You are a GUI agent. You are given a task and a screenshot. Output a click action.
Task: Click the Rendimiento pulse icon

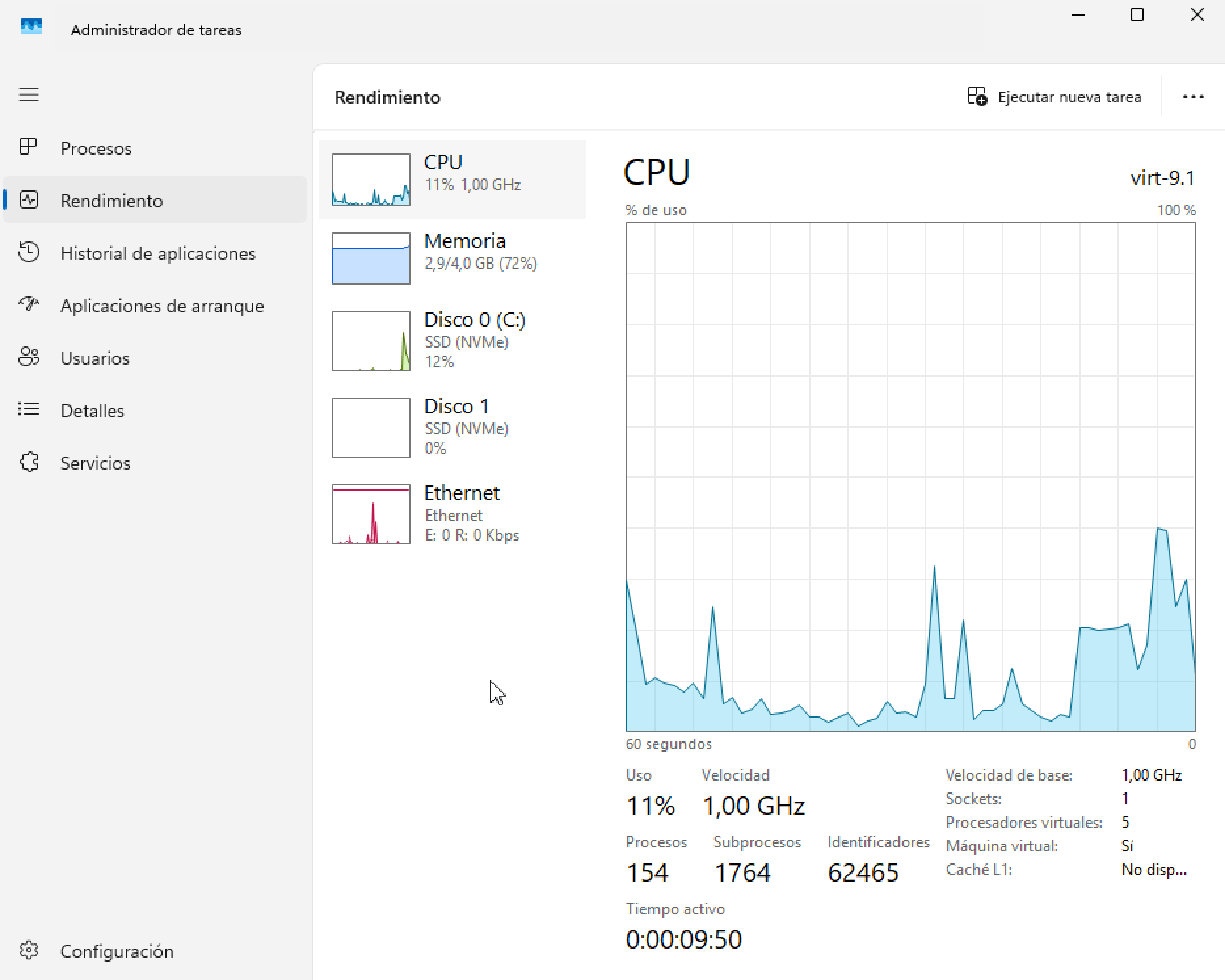29,199
